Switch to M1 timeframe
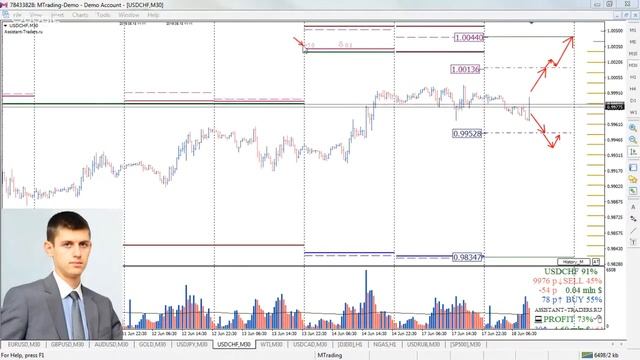Screen dimensions: 640x360 pos(633,30)
